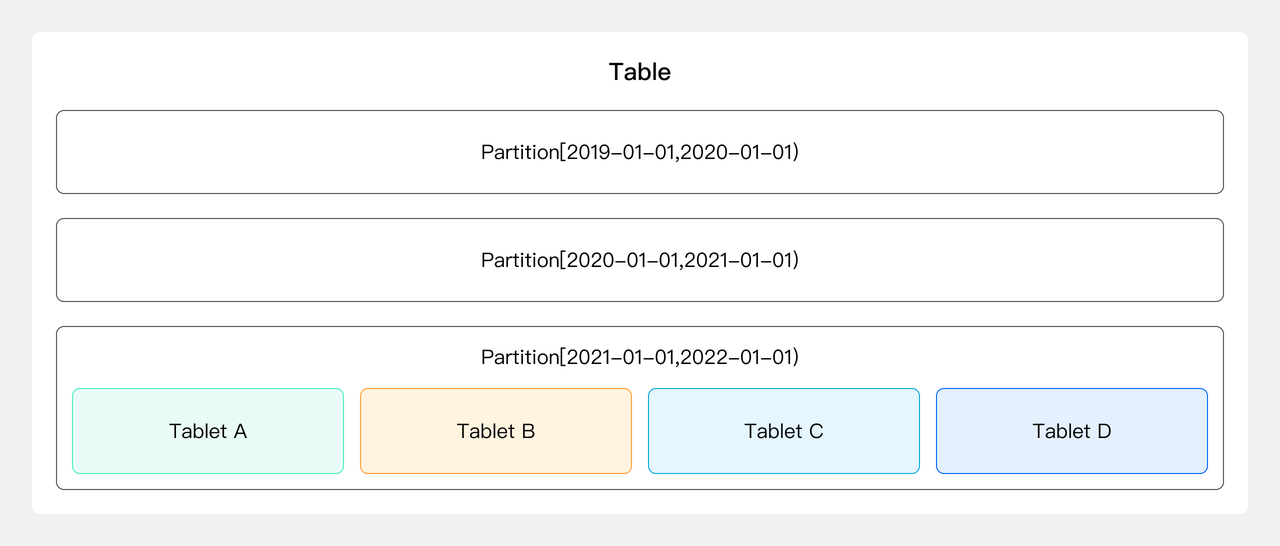This screenshot has width=1280, height=546.
Task: Click the "Tablet D" text label
Action: coord(1072,431)
